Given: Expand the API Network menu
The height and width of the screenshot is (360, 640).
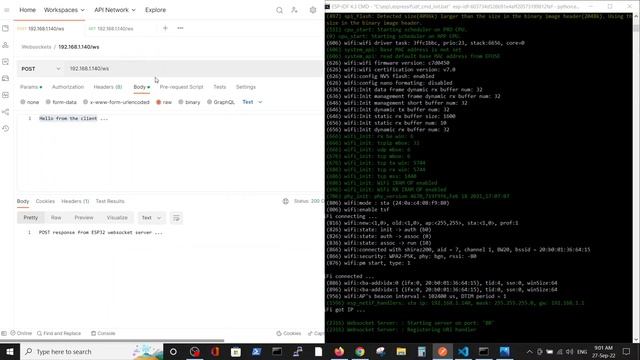Looking at the screenshot, I should (x=115, y=10).
